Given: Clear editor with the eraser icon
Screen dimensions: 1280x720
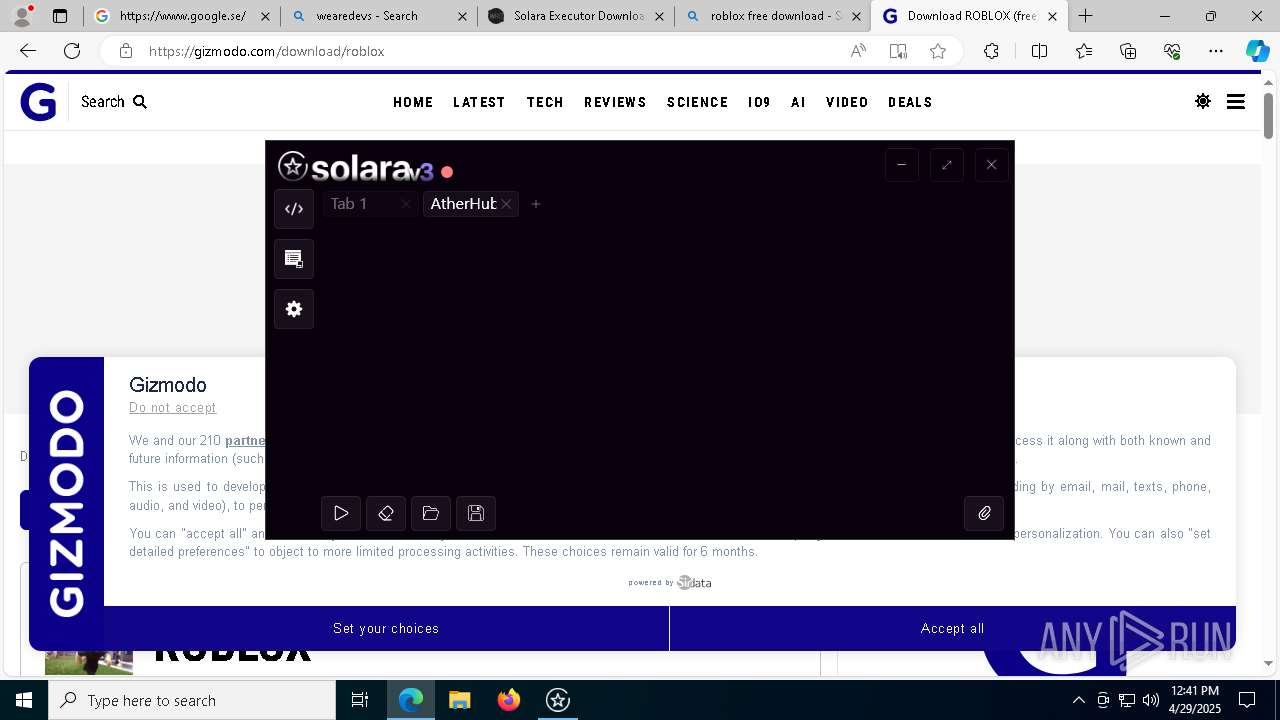Looking at the screenshot, I should coord(386,513).
